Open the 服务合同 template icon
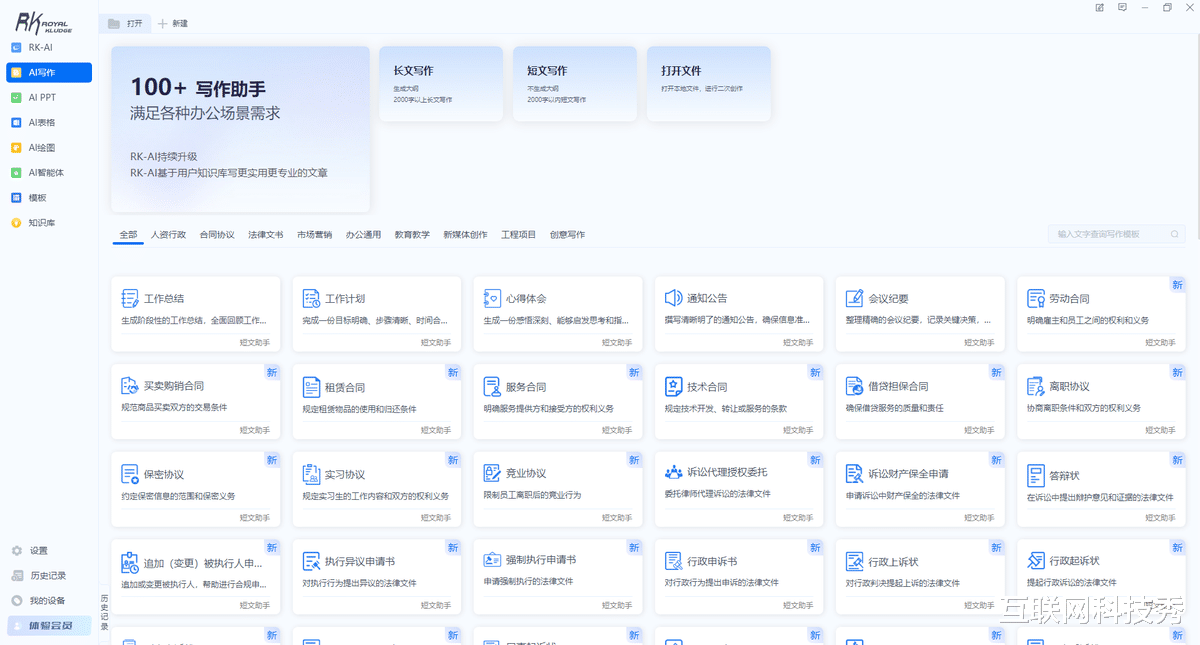Screen dimensions: 1200x645 pos(492,386)
